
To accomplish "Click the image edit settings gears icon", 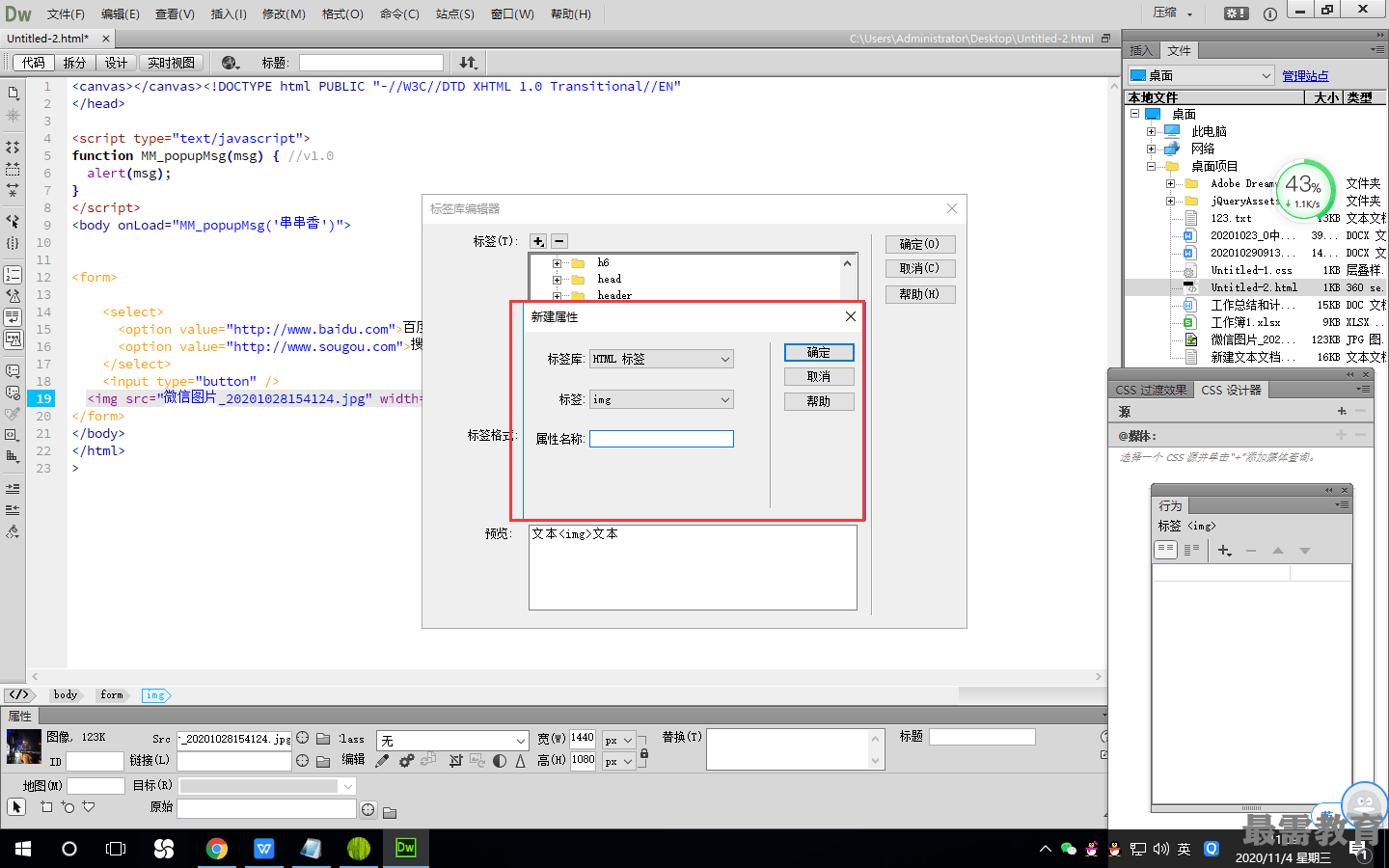I will 406,761.
